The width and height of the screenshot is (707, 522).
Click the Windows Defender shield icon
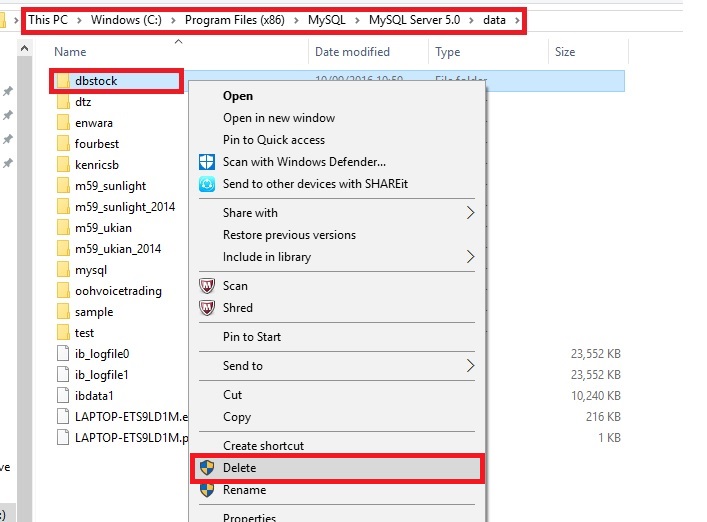[x=207, y=162]
